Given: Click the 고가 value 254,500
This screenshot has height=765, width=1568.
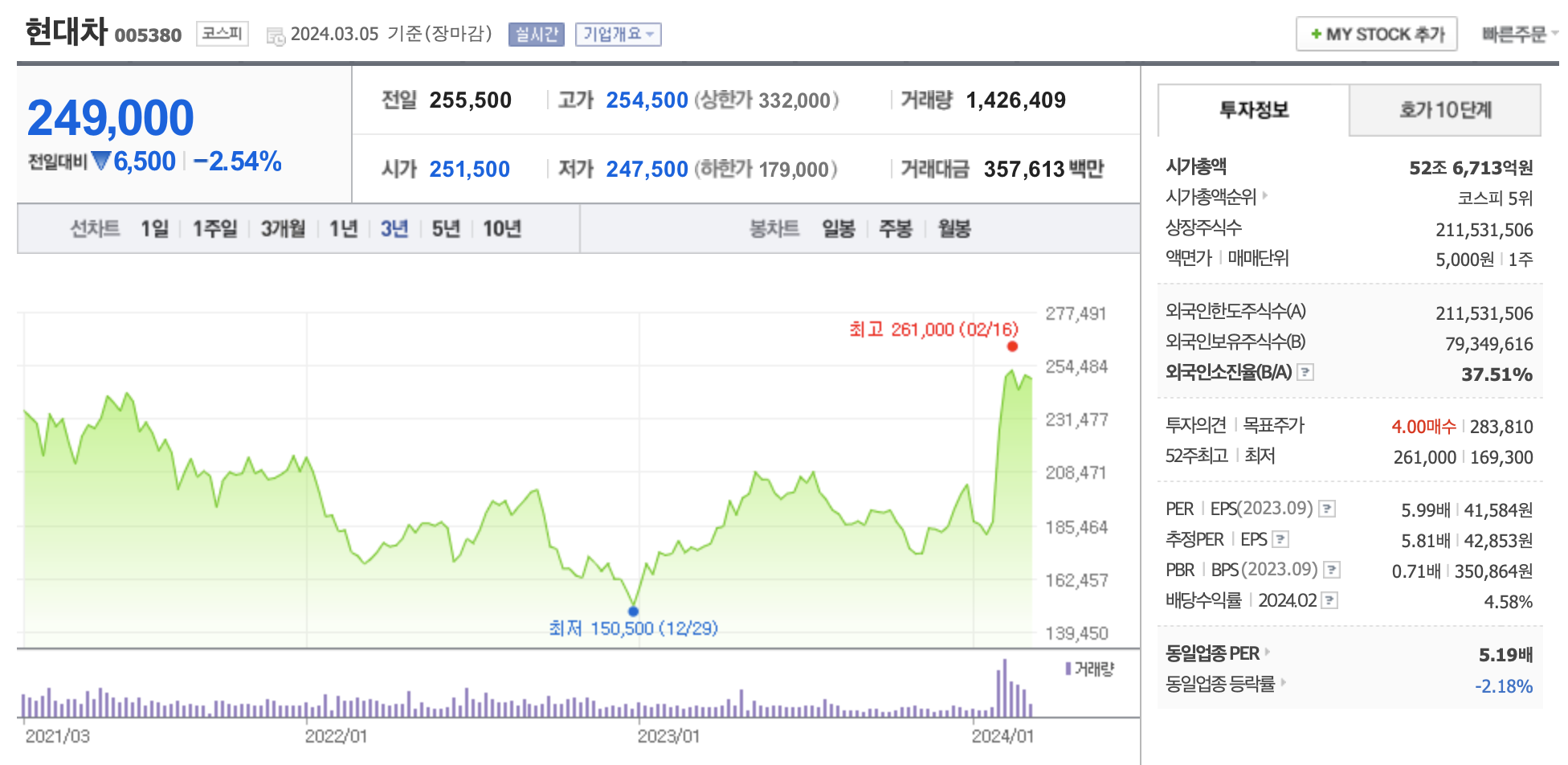Looking at the screenshot, I should tap(647, 100).
